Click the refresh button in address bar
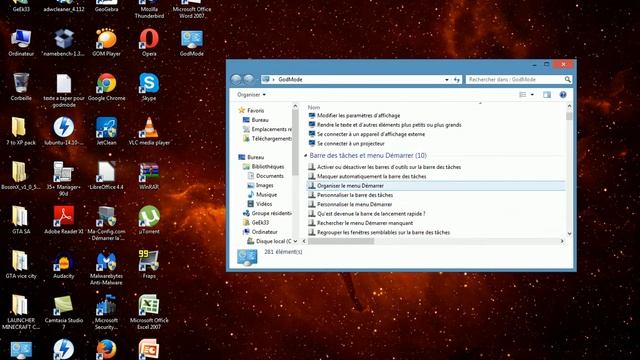Image resolution: width=640 pixels, height=360 pixels. [457, 80]
